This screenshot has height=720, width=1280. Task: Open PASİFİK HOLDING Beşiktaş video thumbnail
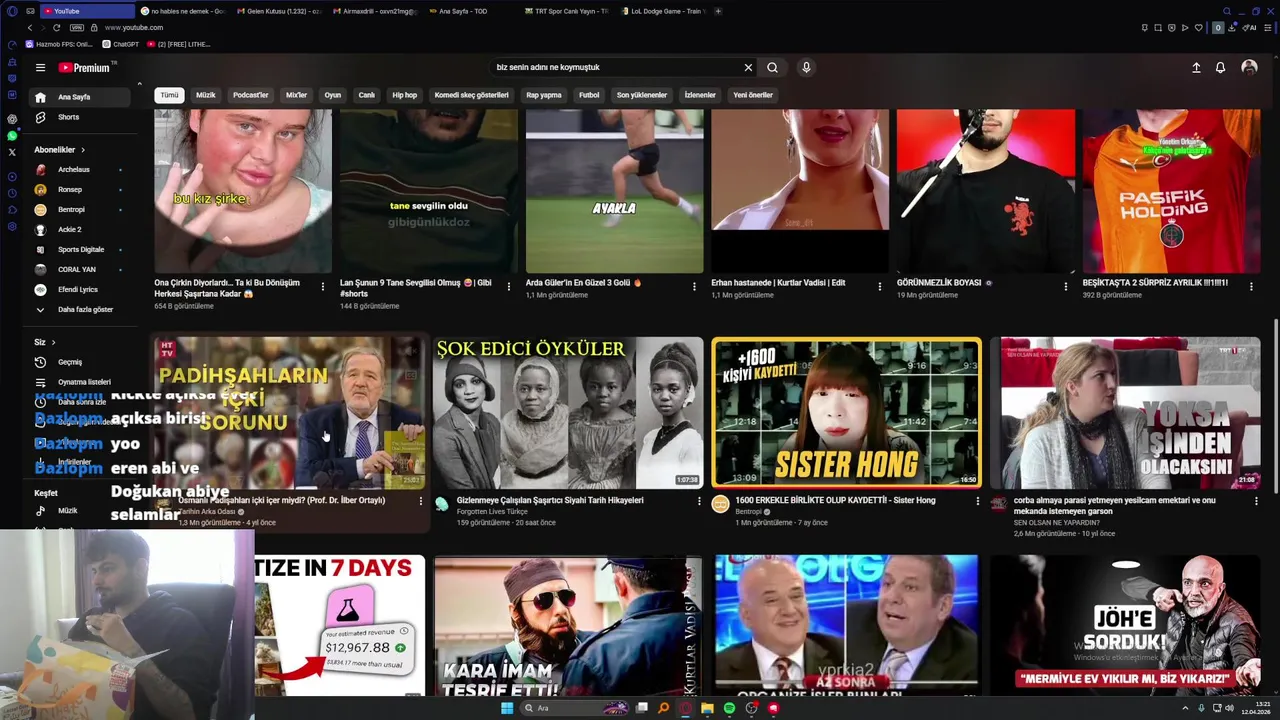(x=1171, y=191)
